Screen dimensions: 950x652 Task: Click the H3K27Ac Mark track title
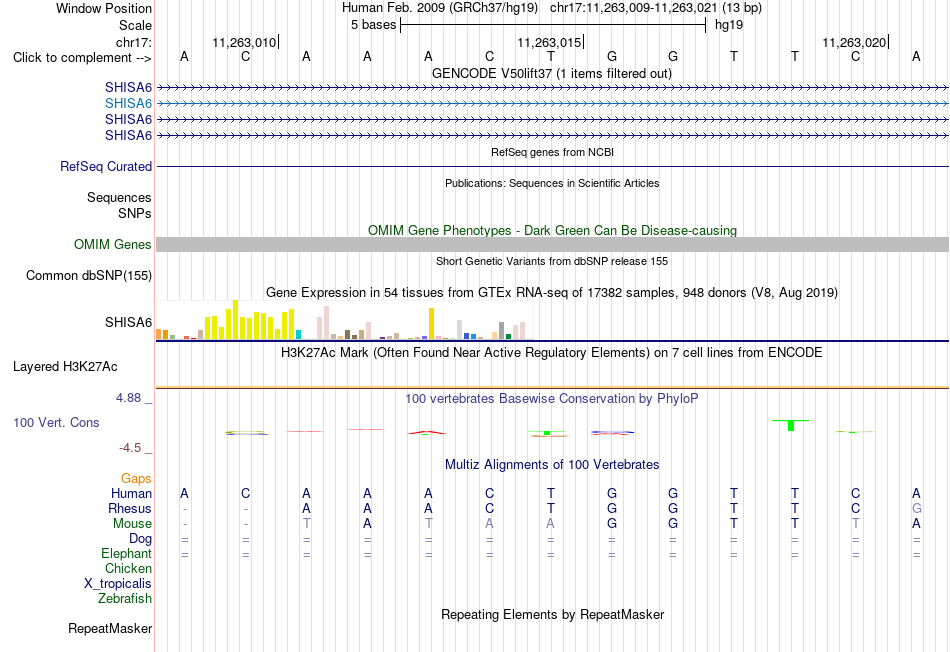coord(552,352)
